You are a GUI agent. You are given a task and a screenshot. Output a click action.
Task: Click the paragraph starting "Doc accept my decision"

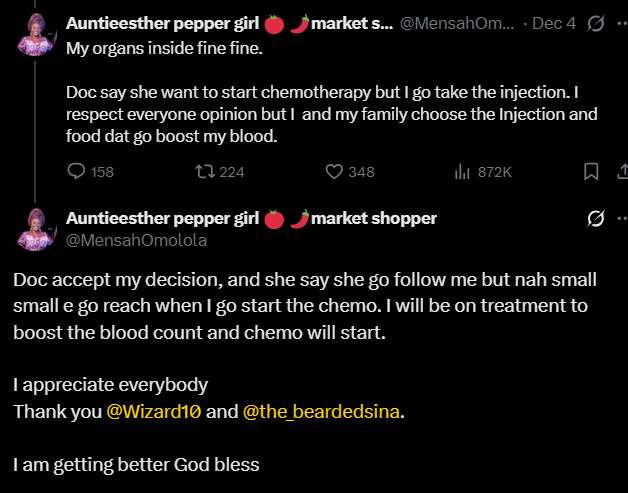(300, 304)
